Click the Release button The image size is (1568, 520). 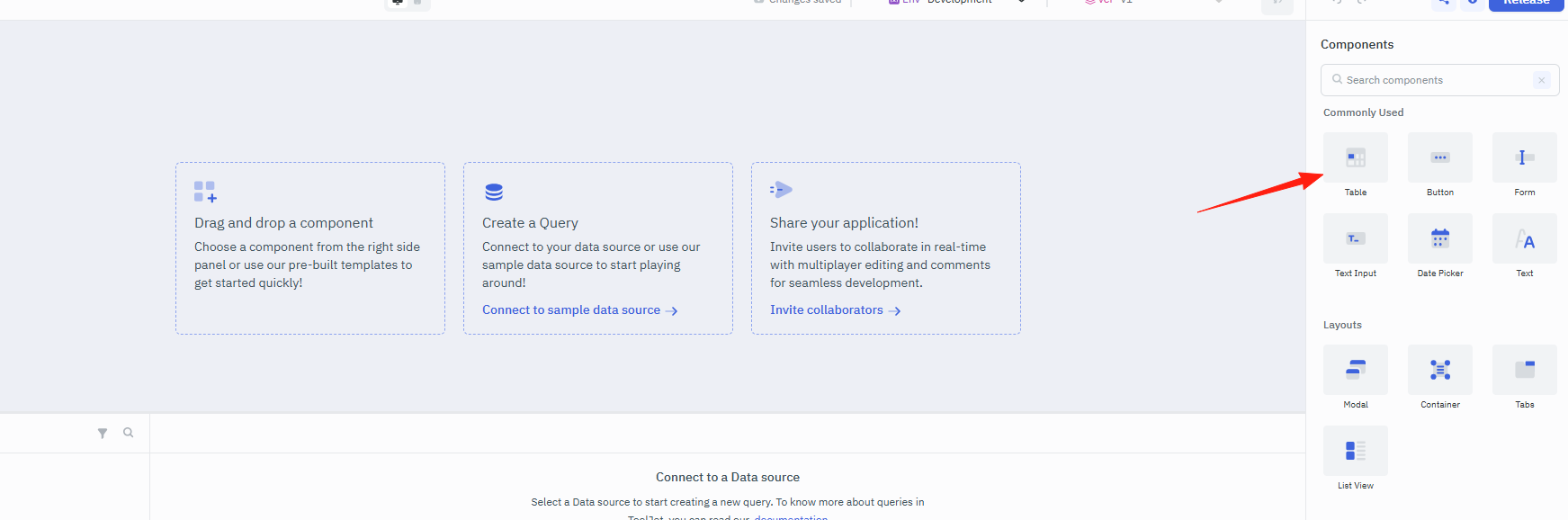1526,3
